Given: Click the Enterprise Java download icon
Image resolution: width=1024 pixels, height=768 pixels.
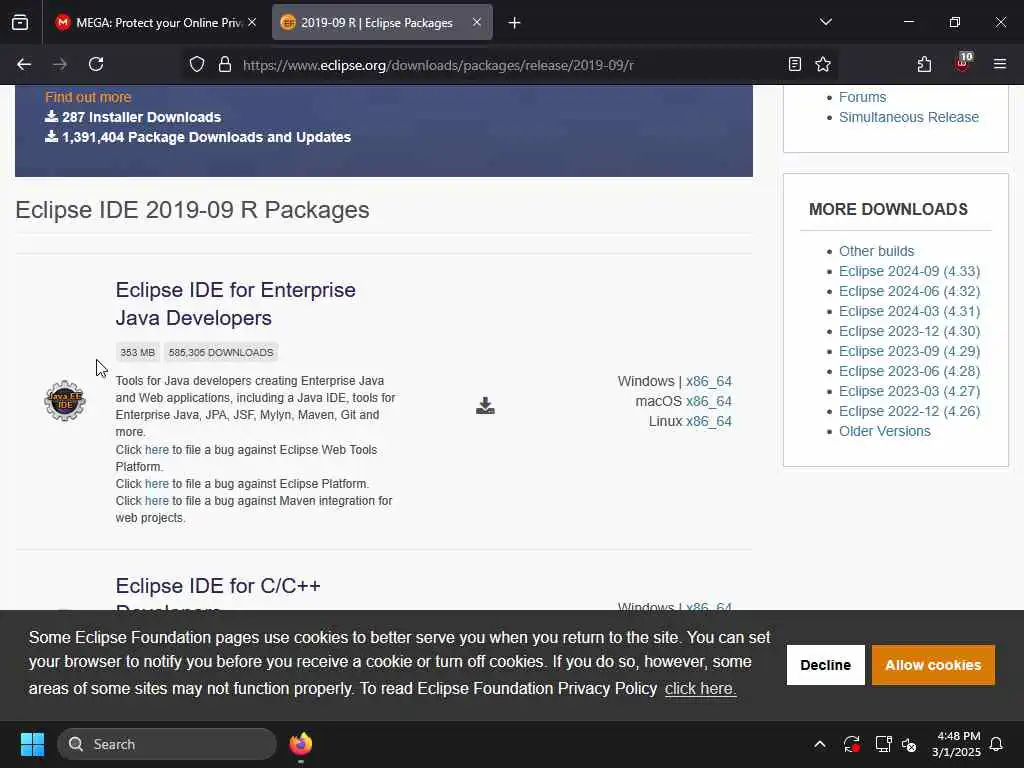Looking at the screenshot, I should tap(485, 406).
